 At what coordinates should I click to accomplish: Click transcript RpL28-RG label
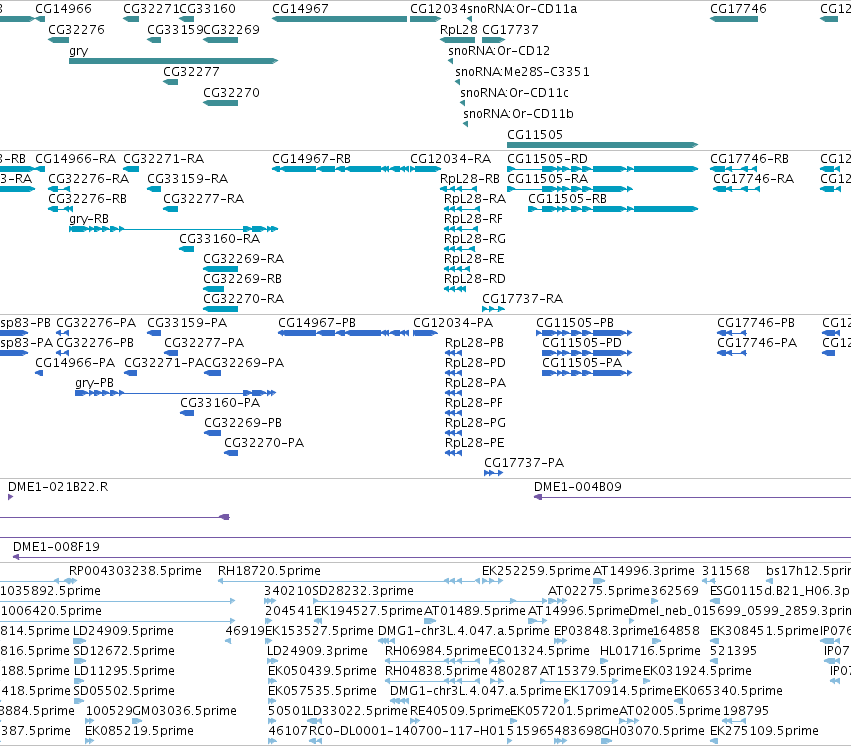475,239
